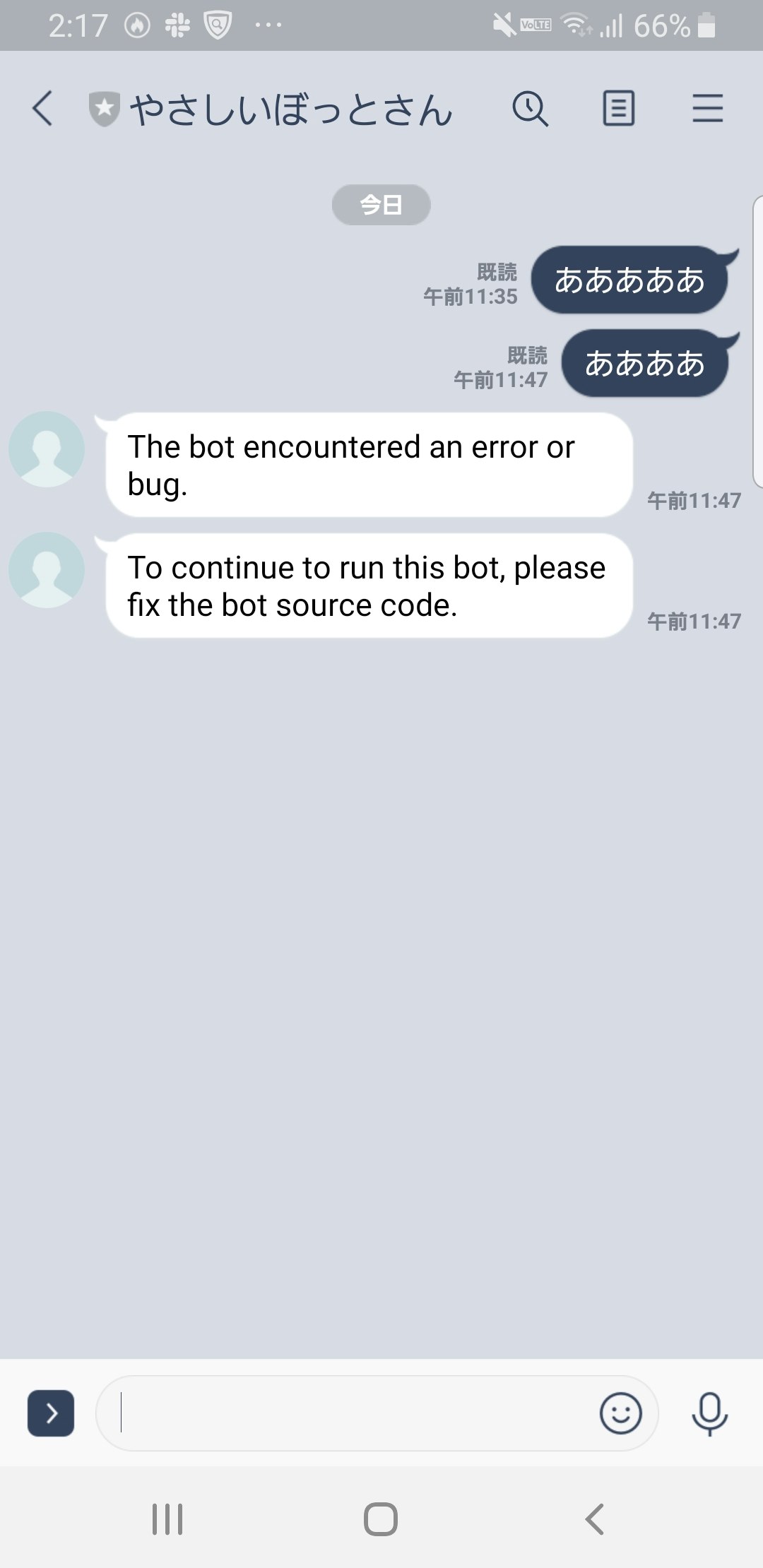Tap the Android home button
Image resolution: width=763 pixels, height=1568 pixels.
(381, 1519)
